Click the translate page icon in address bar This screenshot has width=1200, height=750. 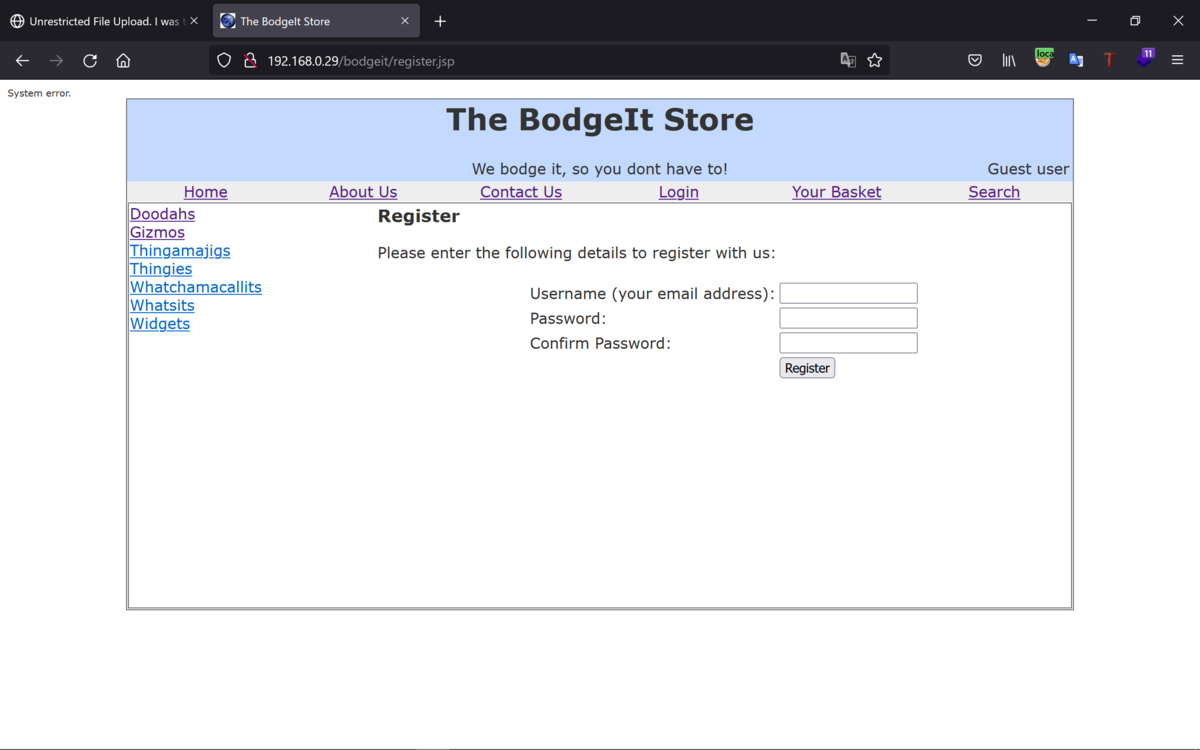coord(848,60)
